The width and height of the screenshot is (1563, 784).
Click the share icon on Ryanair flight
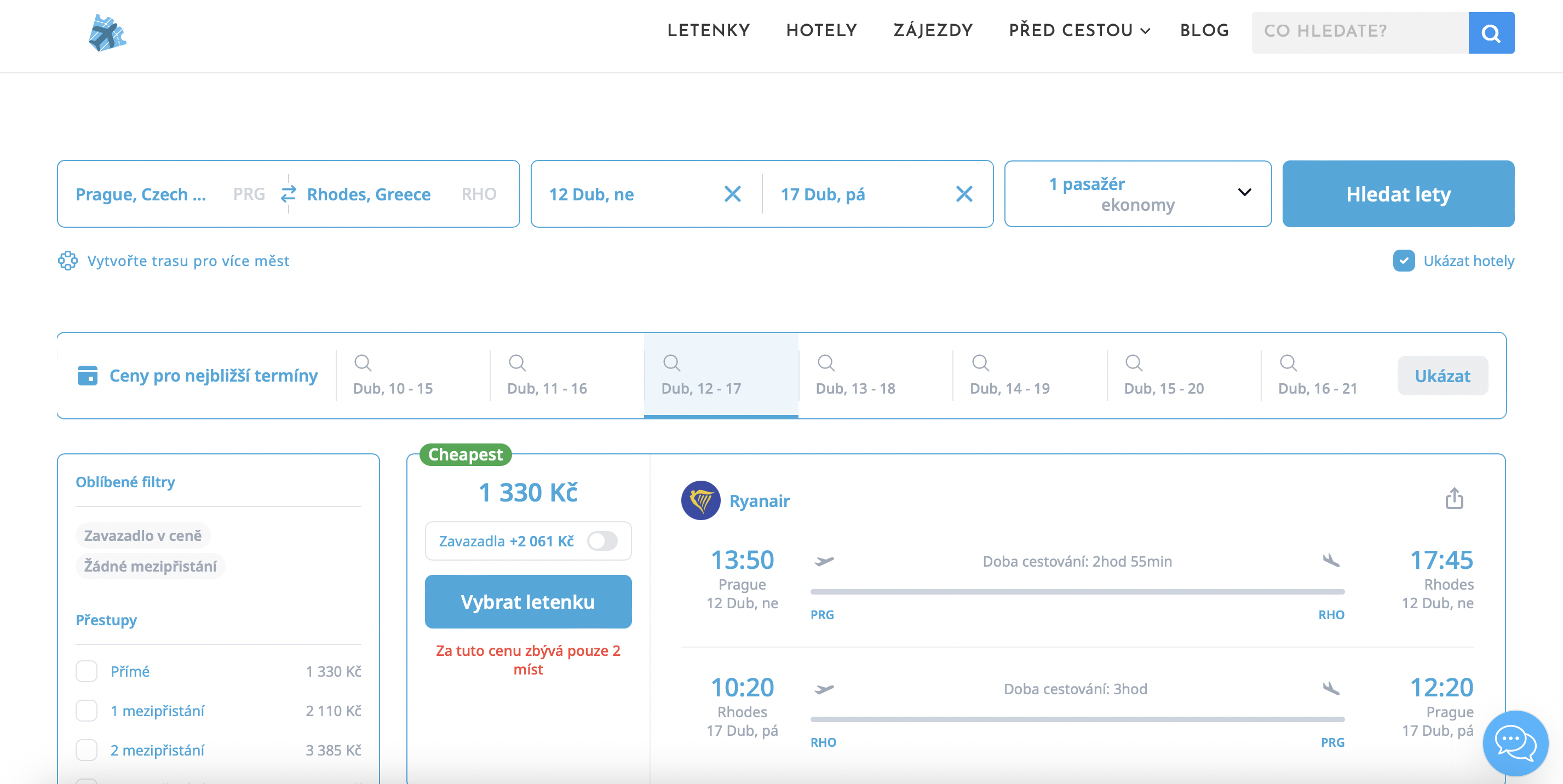1454,498
